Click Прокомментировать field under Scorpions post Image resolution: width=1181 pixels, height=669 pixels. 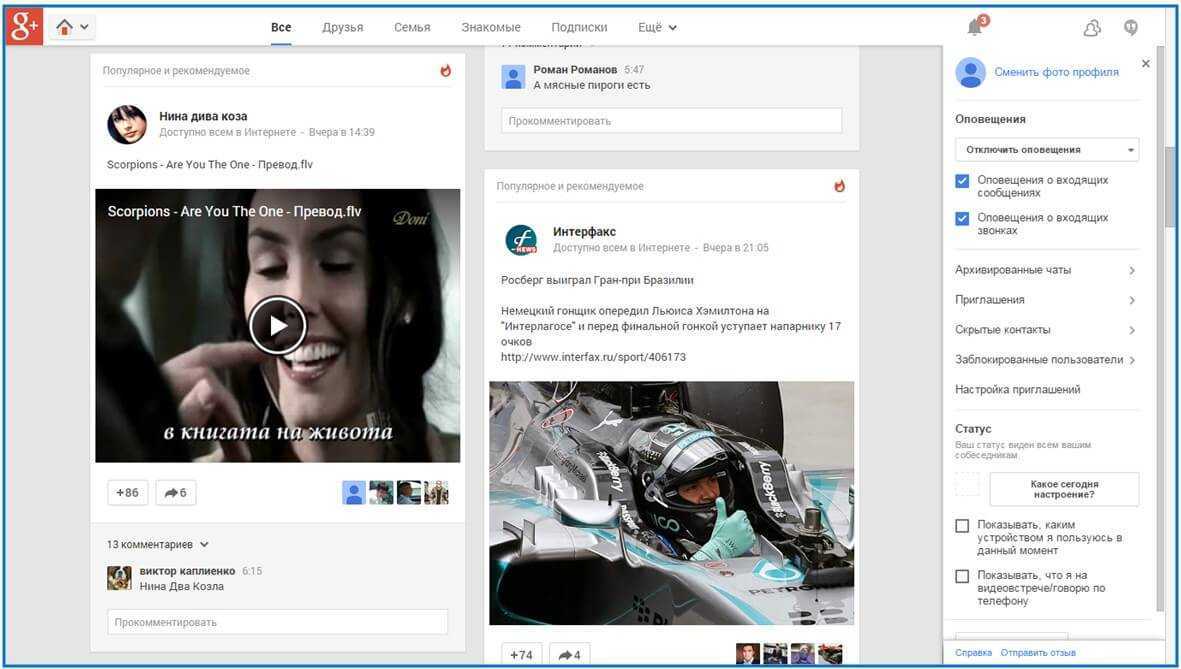pyautogui.click(x=277, y=622)
